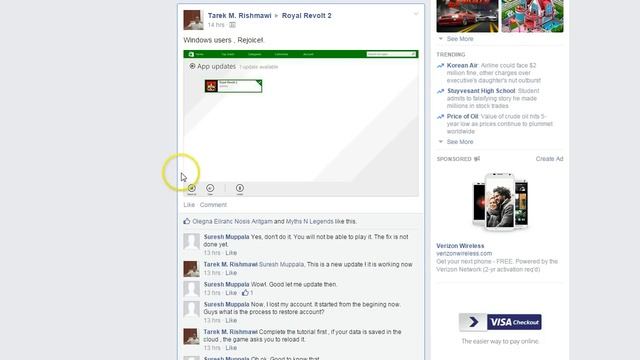Open Tarek M. Rishmawi's post profile picture
Screen dimensions: 640x360
click(x=193, y=20)
